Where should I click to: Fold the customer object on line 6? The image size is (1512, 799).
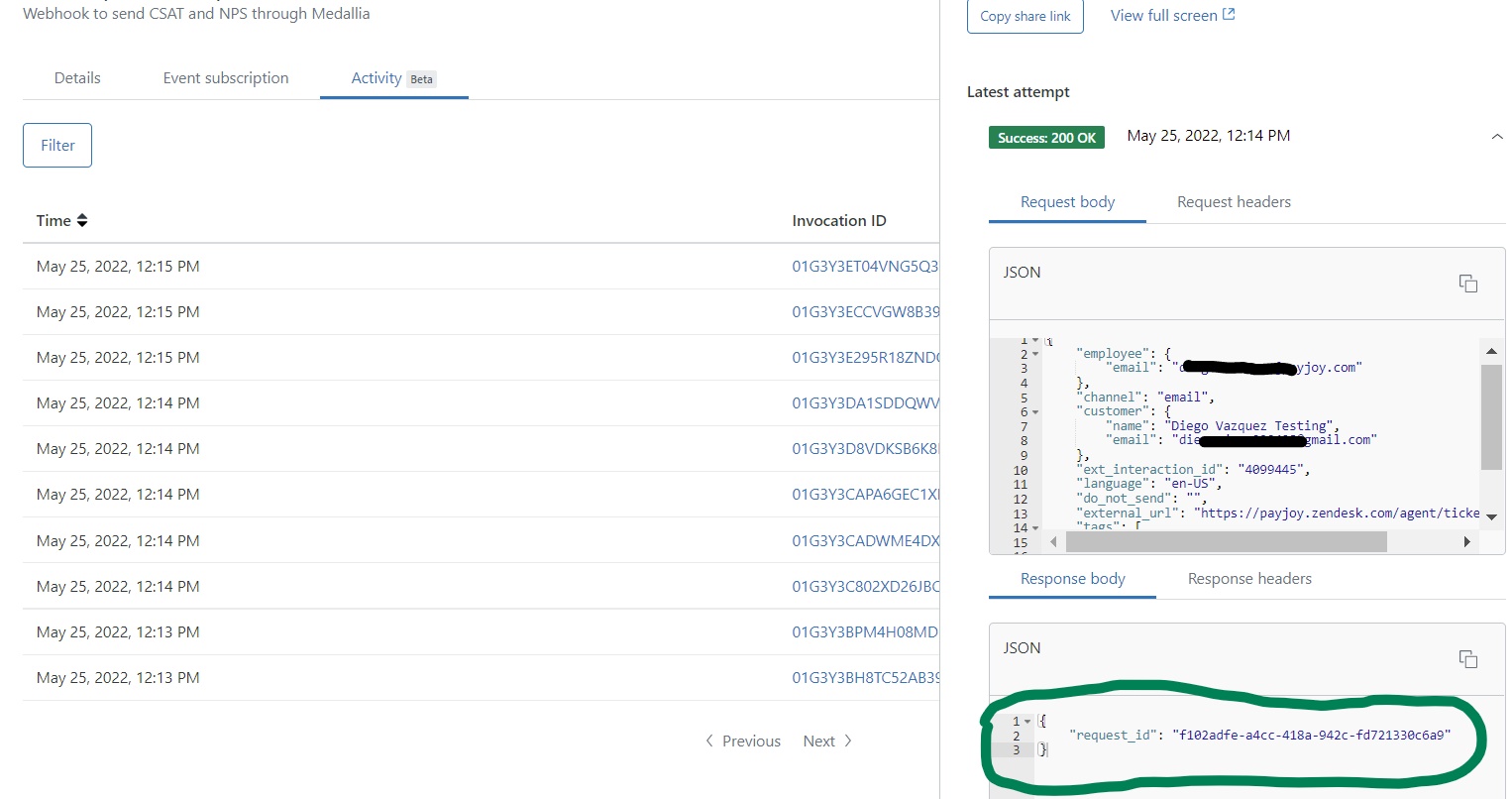pyautogui.click(x=1035, y=412)
